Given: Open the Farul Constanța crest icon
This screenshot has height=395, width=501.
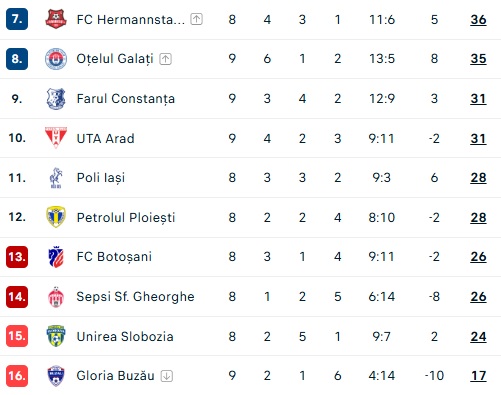Looking at the screenshot, I should (56, 99).
